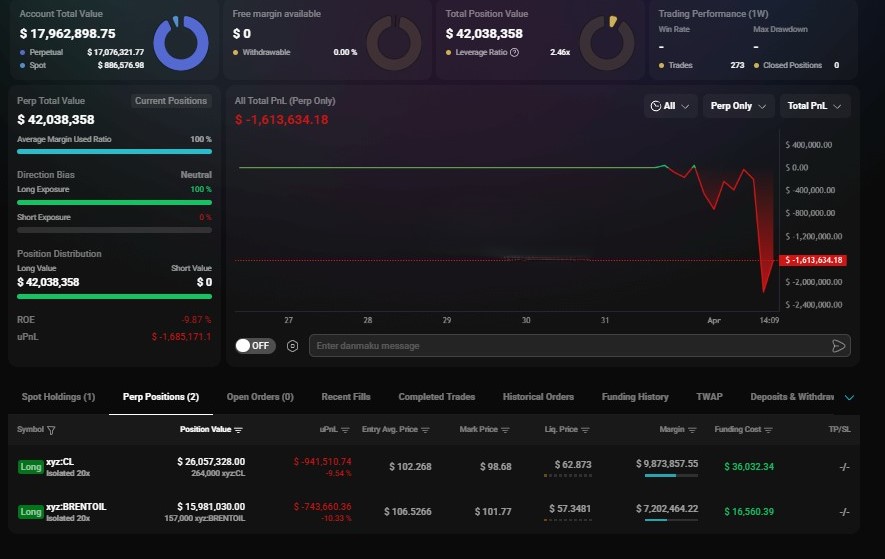Open the All time range dropdown
Viewport: 885px width, 559px height.
pos(671,106)
